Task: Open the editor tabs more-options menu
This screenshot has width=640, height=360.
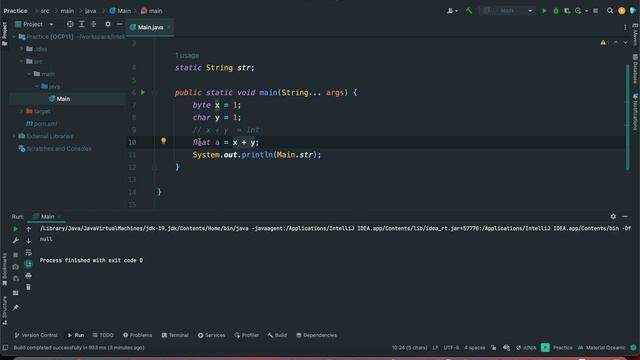Action: tap(625, 27)
